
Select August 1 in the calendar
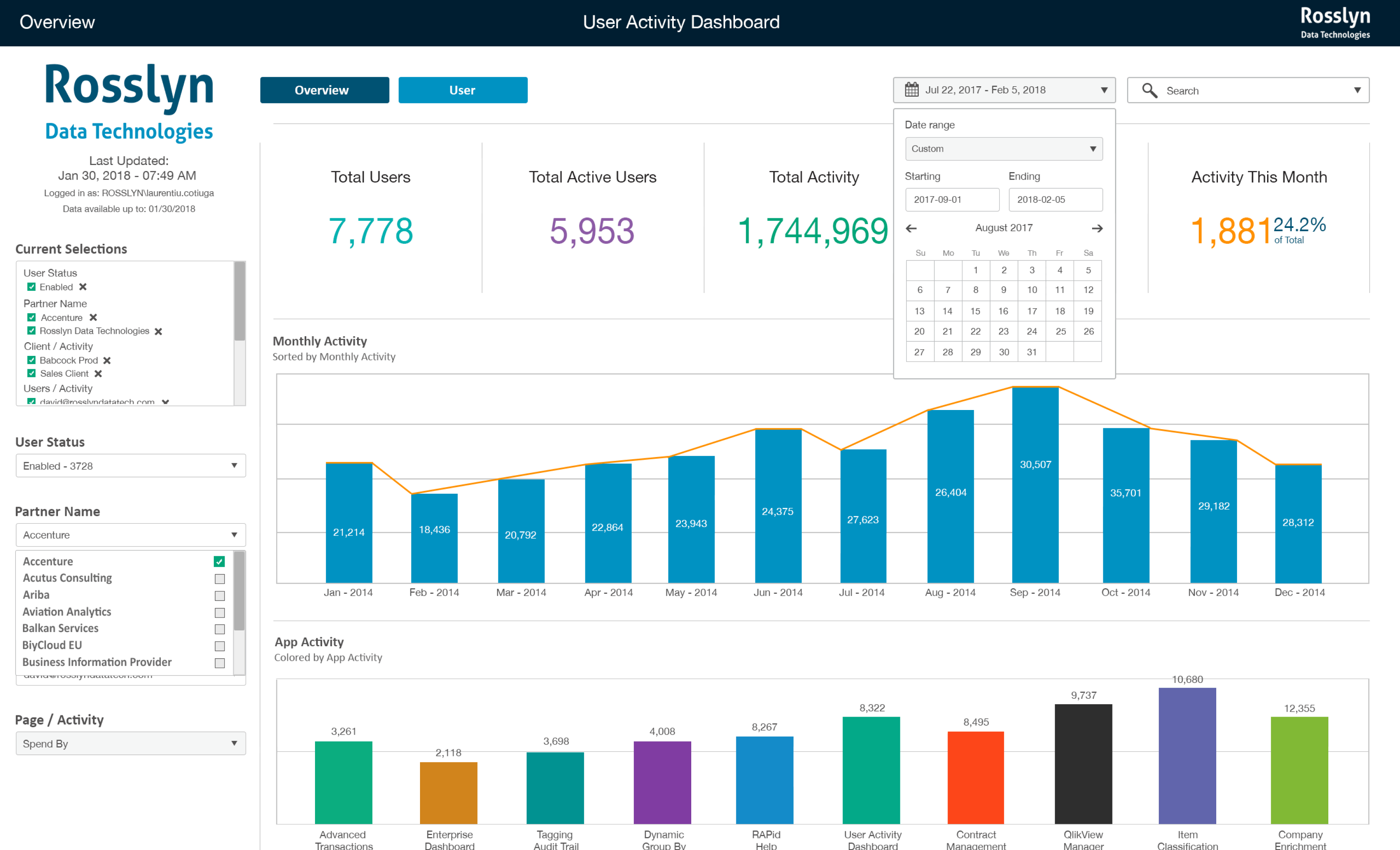click(x=975, y=270)
